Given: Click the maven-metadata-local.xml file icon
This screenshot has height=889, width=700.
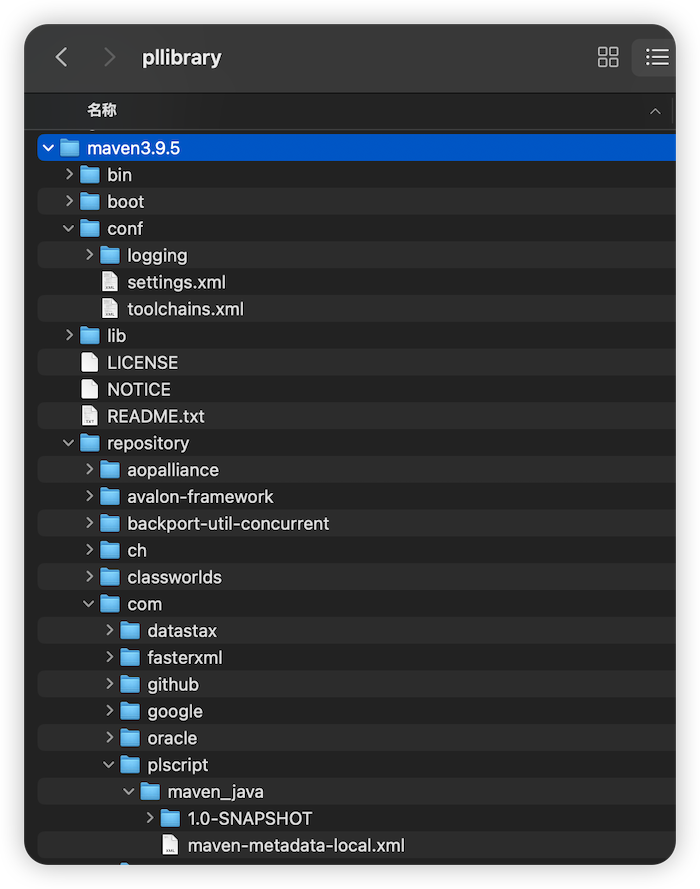Looking at the screenshot, I should pos(170,845).
